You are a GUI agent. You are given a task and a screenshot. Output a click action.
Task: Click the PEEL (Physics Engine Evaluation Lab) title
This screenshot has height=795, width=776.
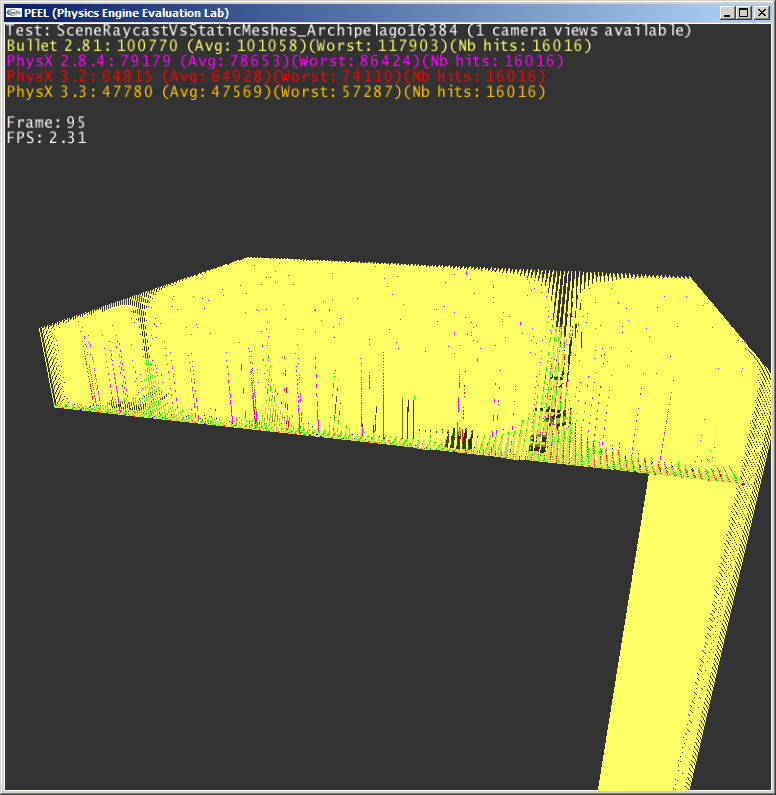(x=127, y=13)
